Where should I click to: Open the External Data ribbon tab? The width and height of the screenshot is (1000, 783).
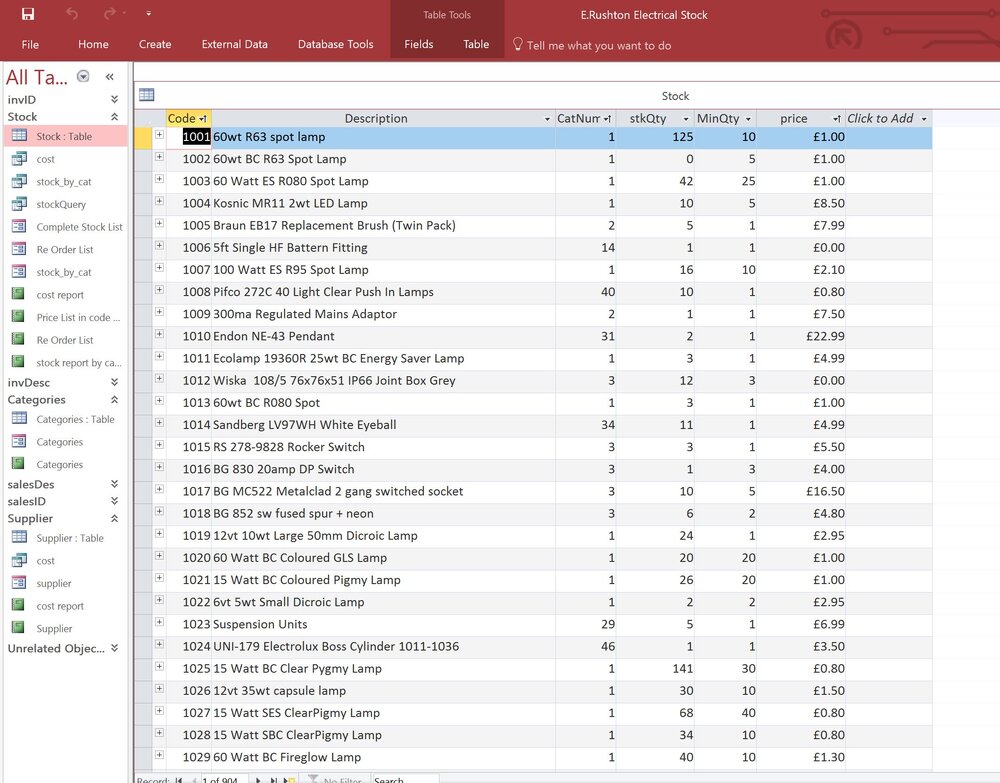click(235, 45)
